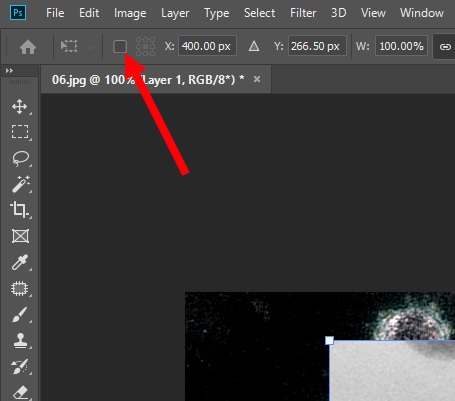
Task: Toggle the reference point checkbox
Action: click(x=120, y=46)
